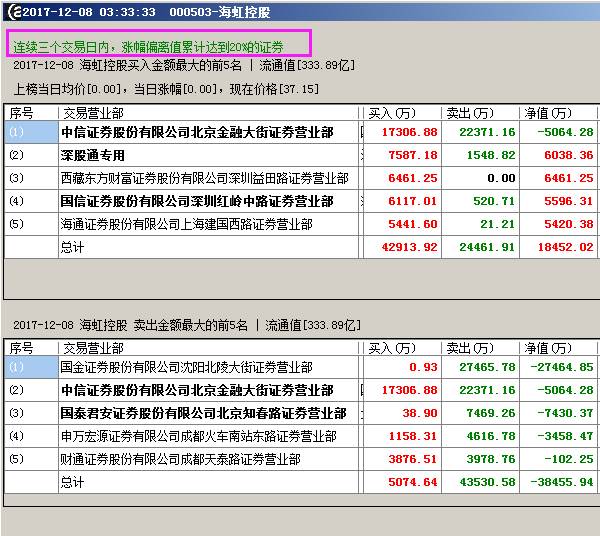Select 国信证券 深圳红岭中路 row
Screen dimensions: 600x536
tap(197, 201)
